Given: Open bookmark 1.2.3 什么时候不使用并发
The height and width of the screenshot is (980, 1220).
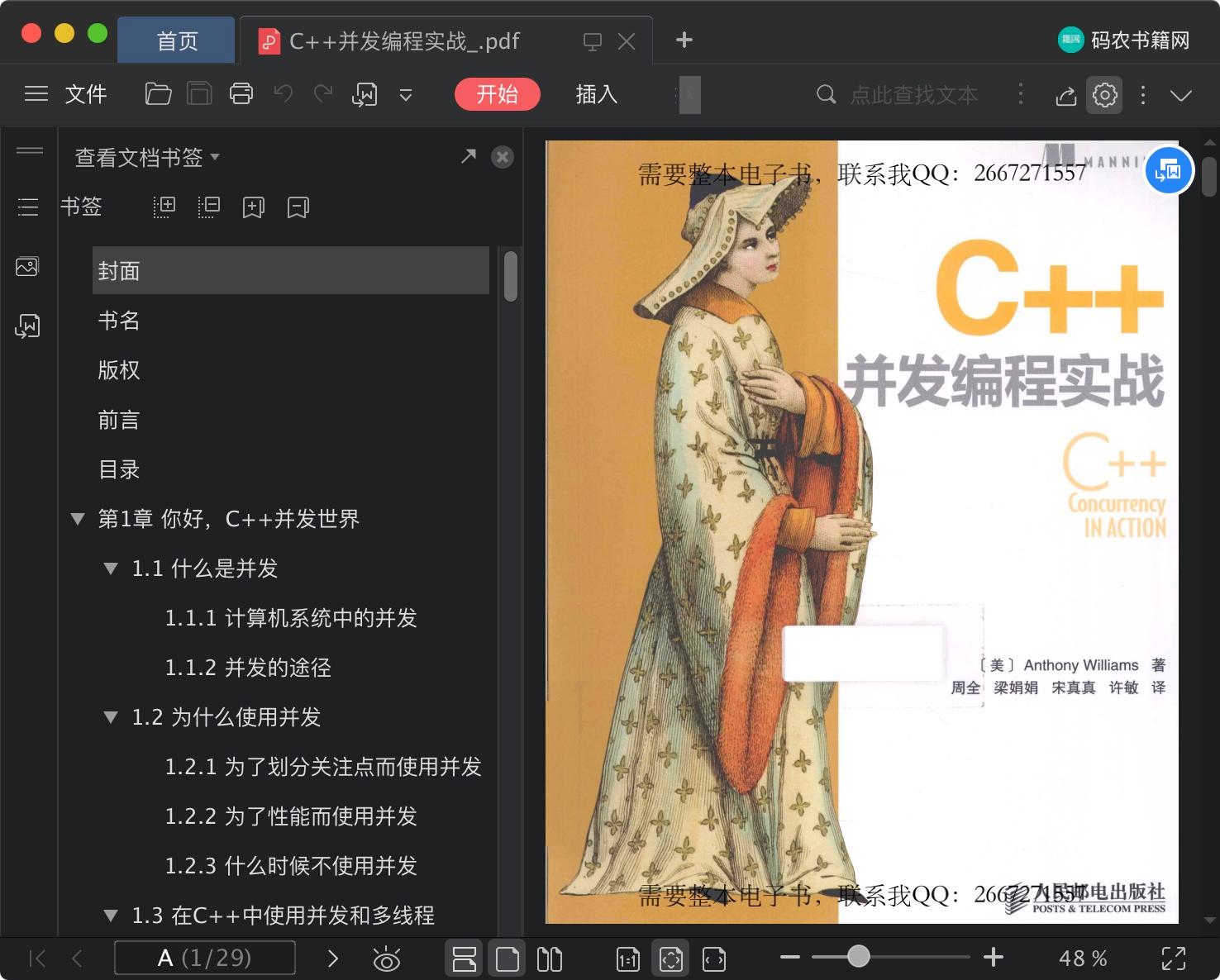Looking at the screenshot, I should pyautogui.click(x=291, y=866).
